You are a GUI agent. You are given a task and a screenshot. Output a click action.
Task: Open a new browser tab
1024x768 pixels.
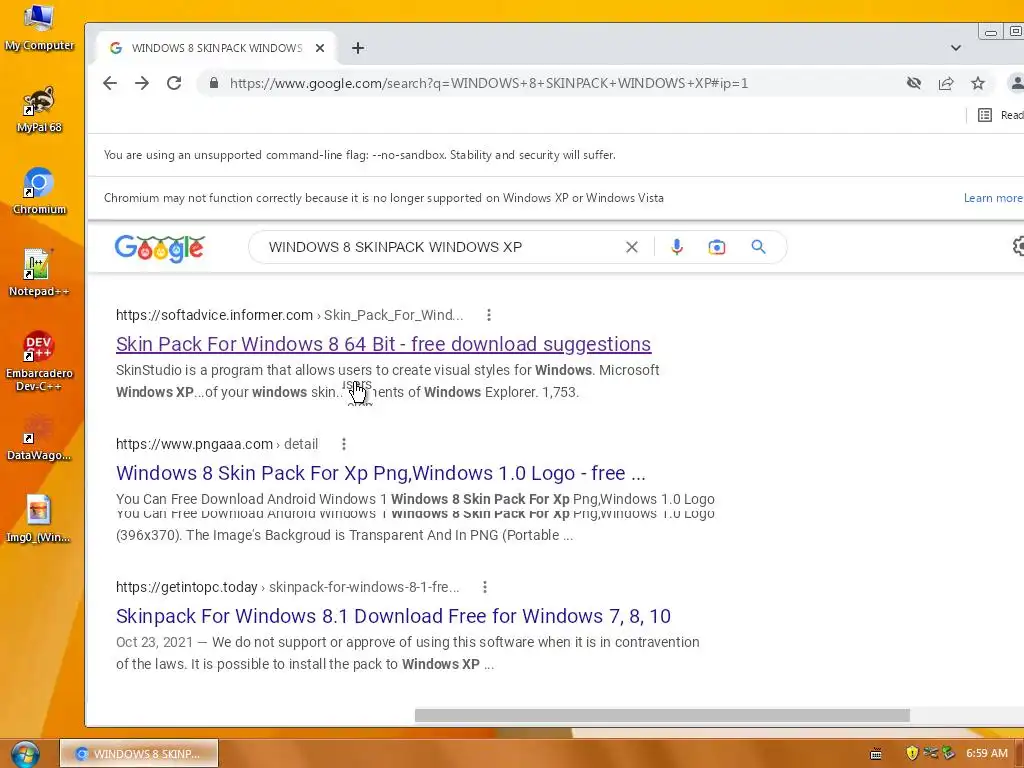click(358, 48)
